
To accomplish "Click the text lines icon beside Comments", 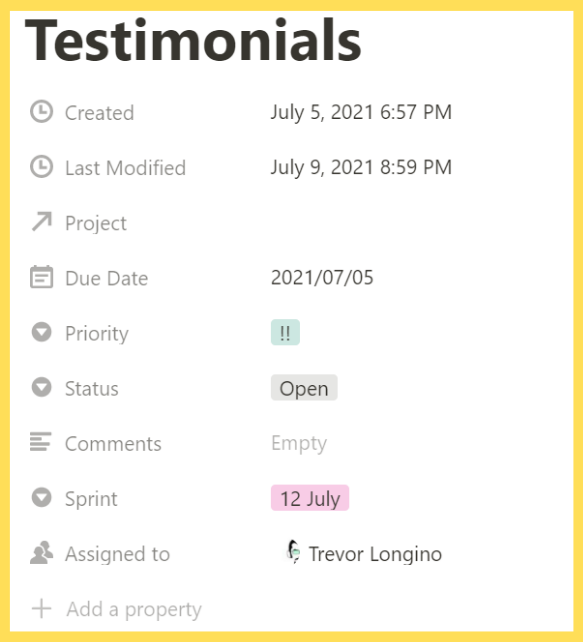I will (41, 442).
